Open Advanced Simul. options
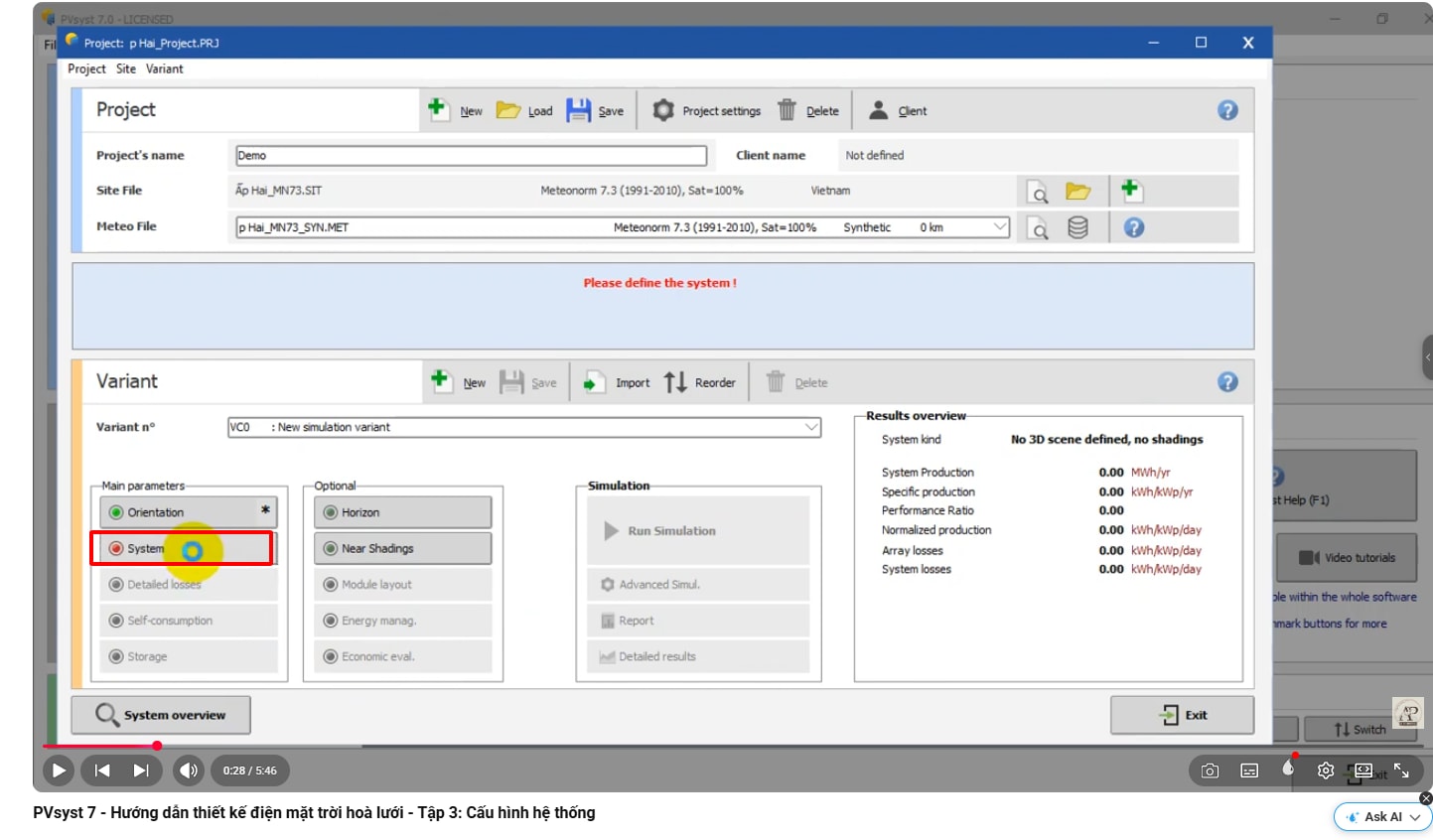This screenshot has width=1433, height=840. point(698,585)
